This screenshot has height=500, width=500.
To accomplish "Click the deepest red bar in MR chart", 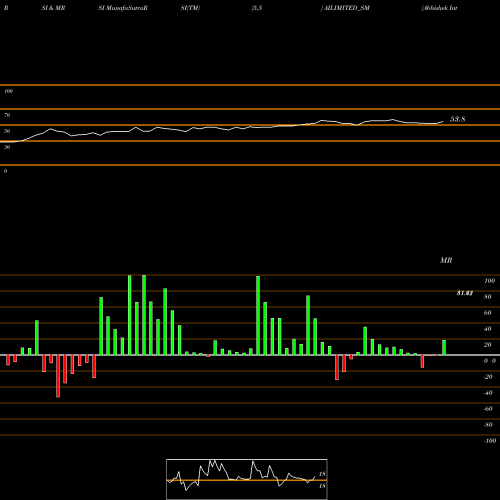I will coord(58,376).
